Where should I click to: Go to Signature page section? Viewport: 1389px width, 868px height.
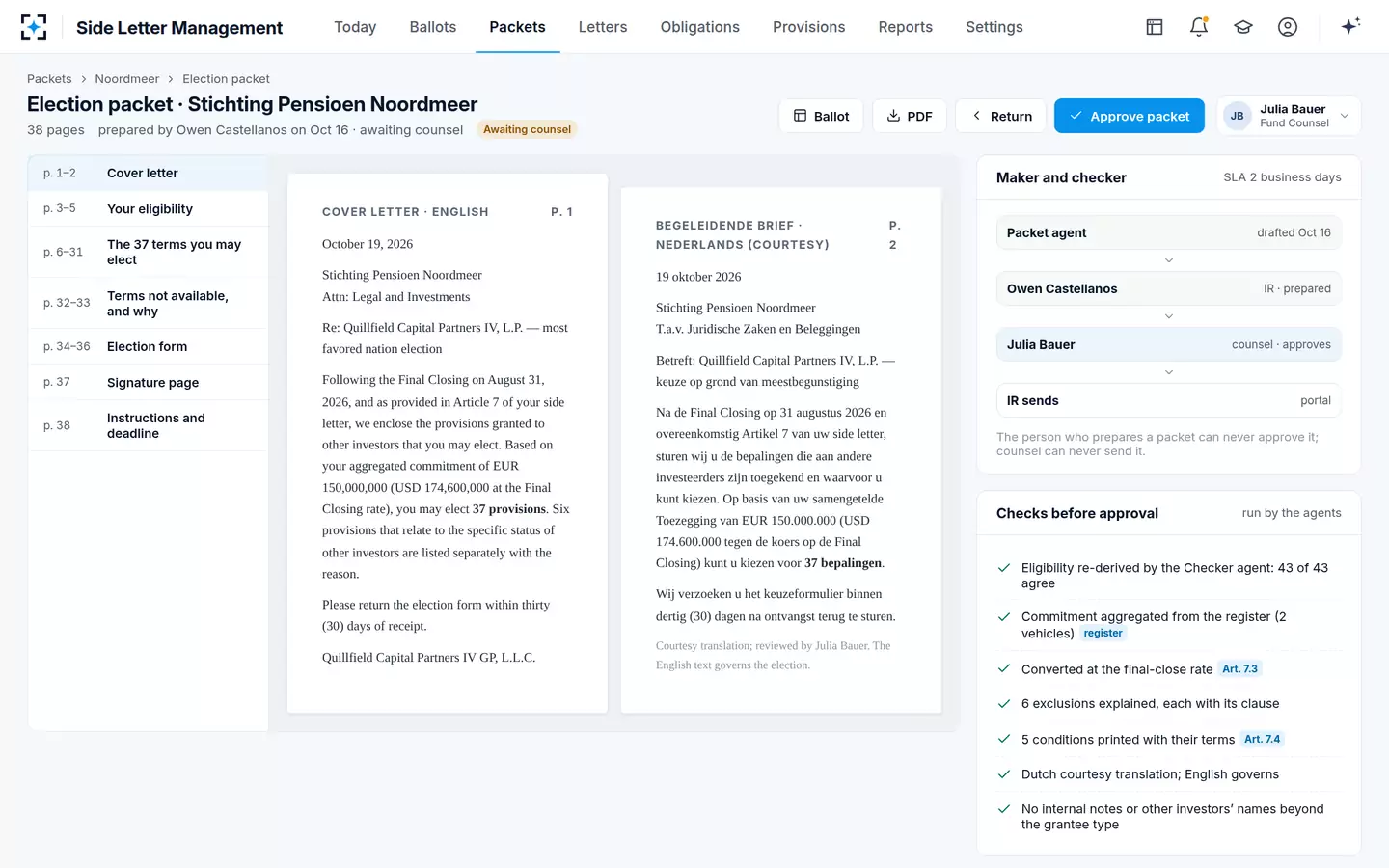[148, 383]
